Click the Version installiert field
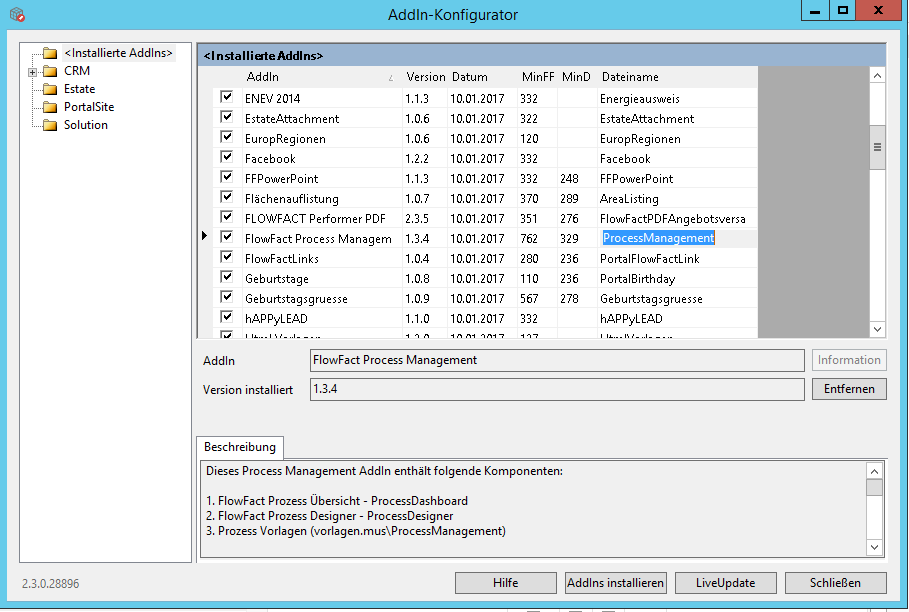 coord(557,389)
